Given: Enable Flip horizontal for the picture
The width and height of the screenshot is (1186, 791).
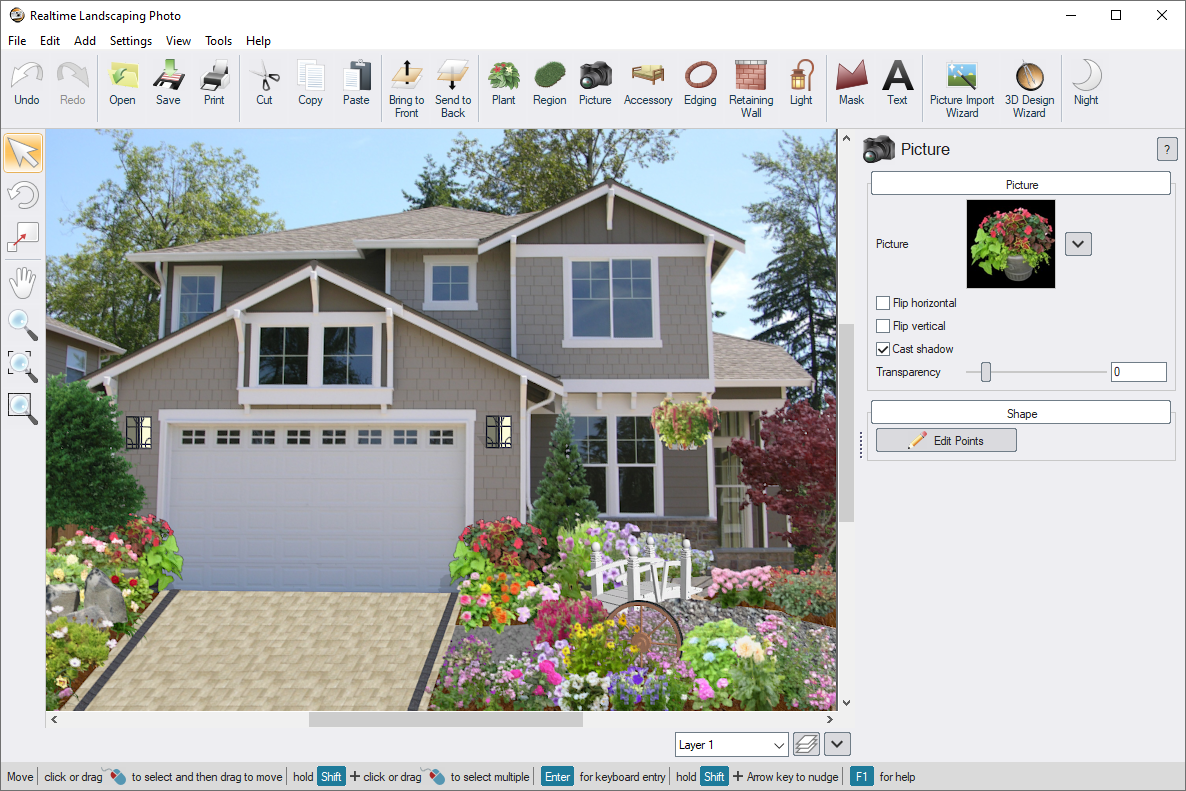Looking at the screenshot, I should point(883,302).
